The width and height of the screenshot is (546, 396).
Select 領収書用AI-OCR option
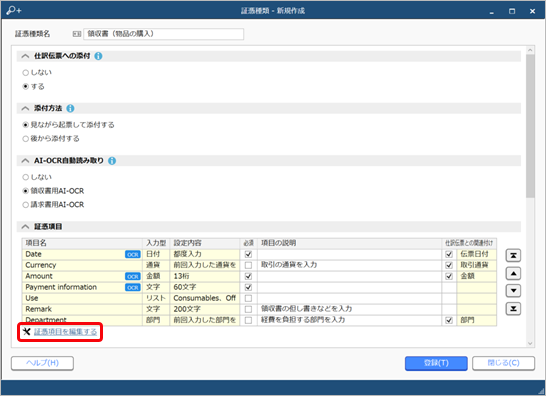(25, 191)
